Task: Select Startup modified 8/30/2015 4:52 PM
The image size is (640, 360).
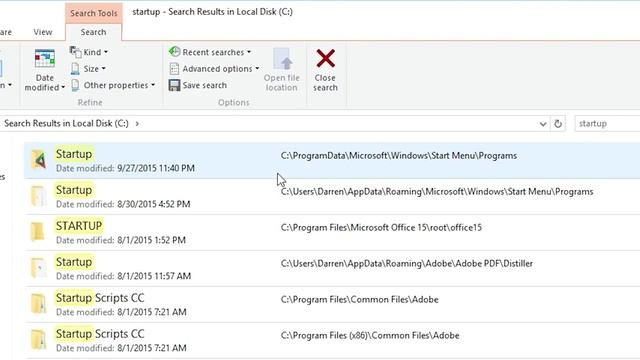Action: click(332, 196)
